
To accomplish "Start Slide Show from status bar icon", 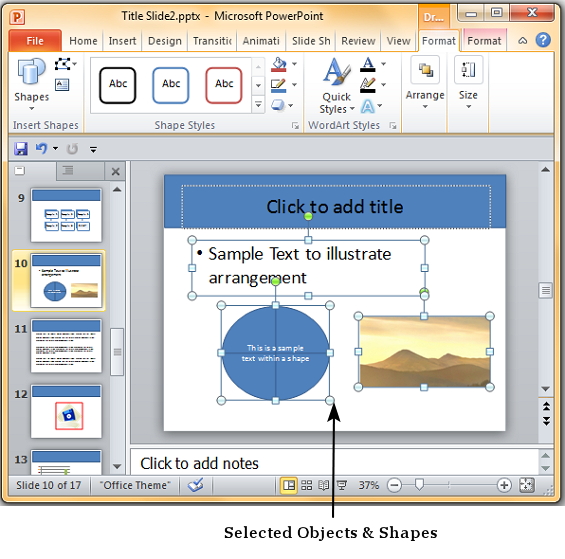I will pos(341,485).
